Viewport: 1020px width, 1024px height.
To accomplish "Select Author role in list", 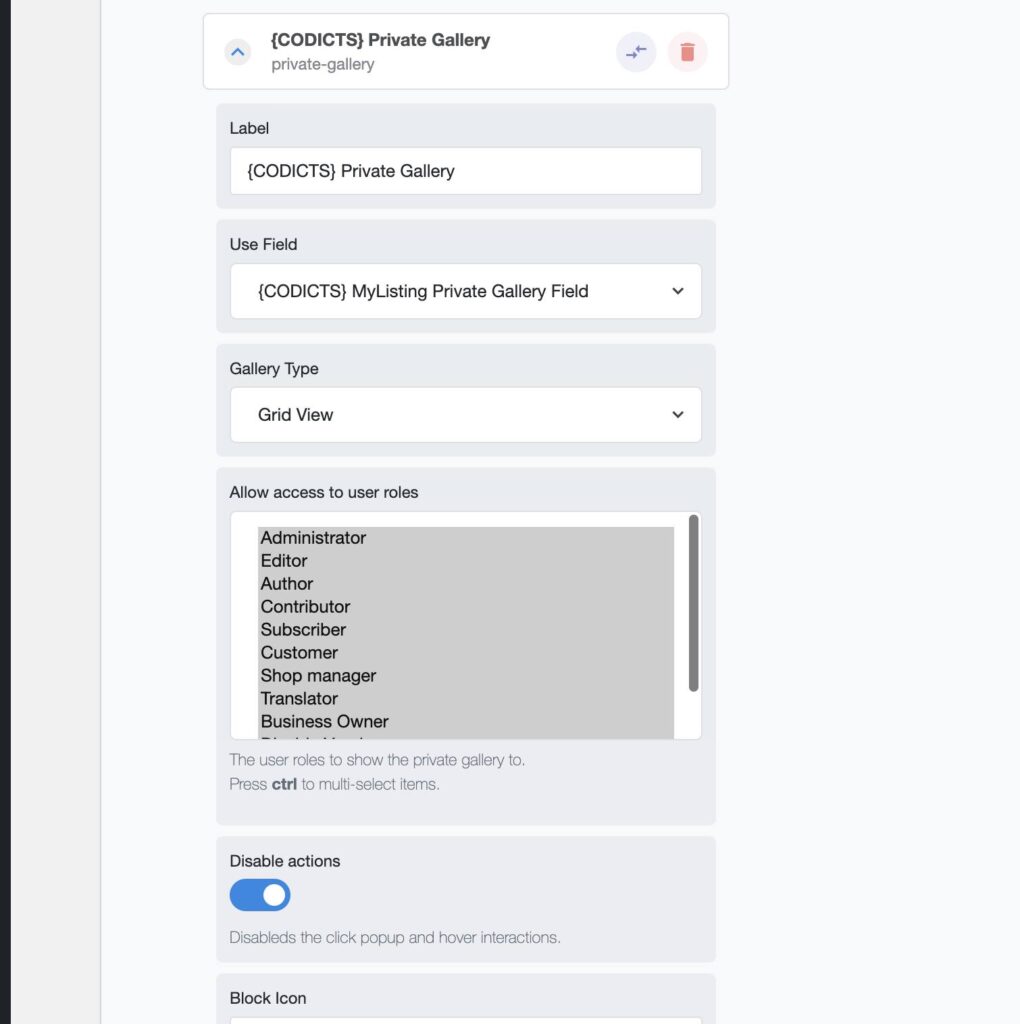I will click(466, 584).
